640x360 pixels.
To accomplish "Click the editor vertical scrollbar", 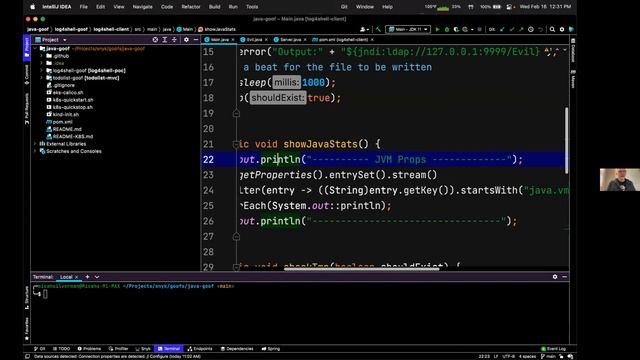I will coord(567,140).
